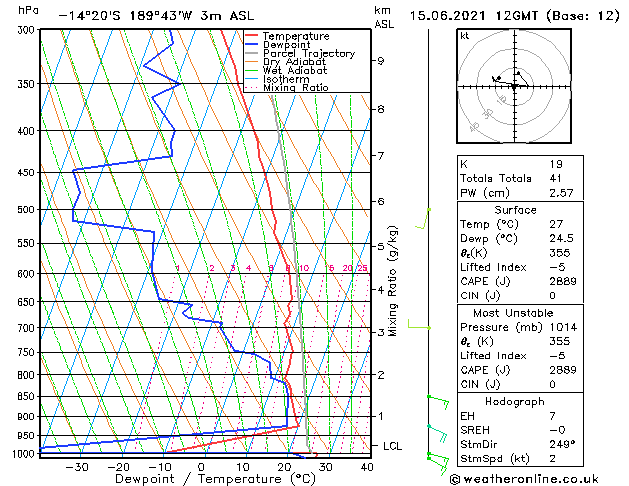The width and height of the screenshot is (629, 486).
Task: Click the Most Unstable section header
Action: pyautogui.click(x=513, y=313)
